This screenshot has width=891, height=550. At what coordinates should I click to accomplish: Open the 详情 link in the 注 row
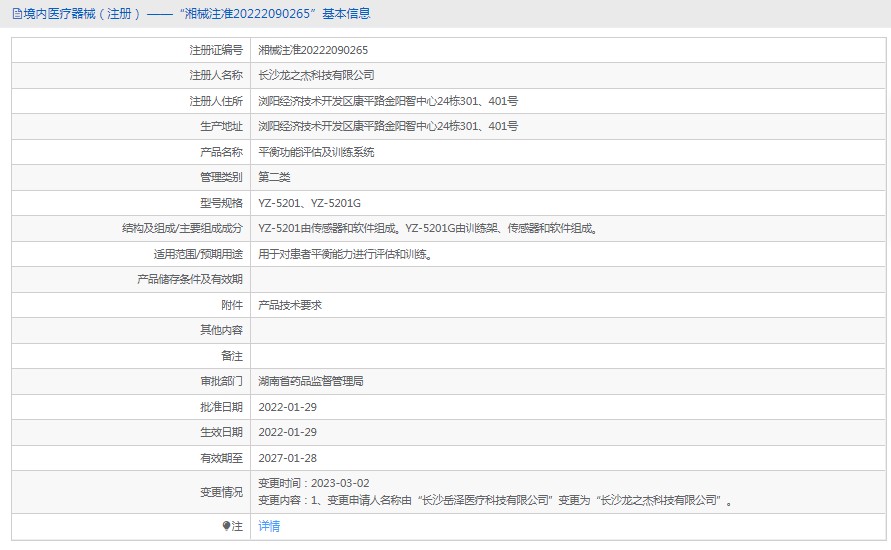point(269,526)
